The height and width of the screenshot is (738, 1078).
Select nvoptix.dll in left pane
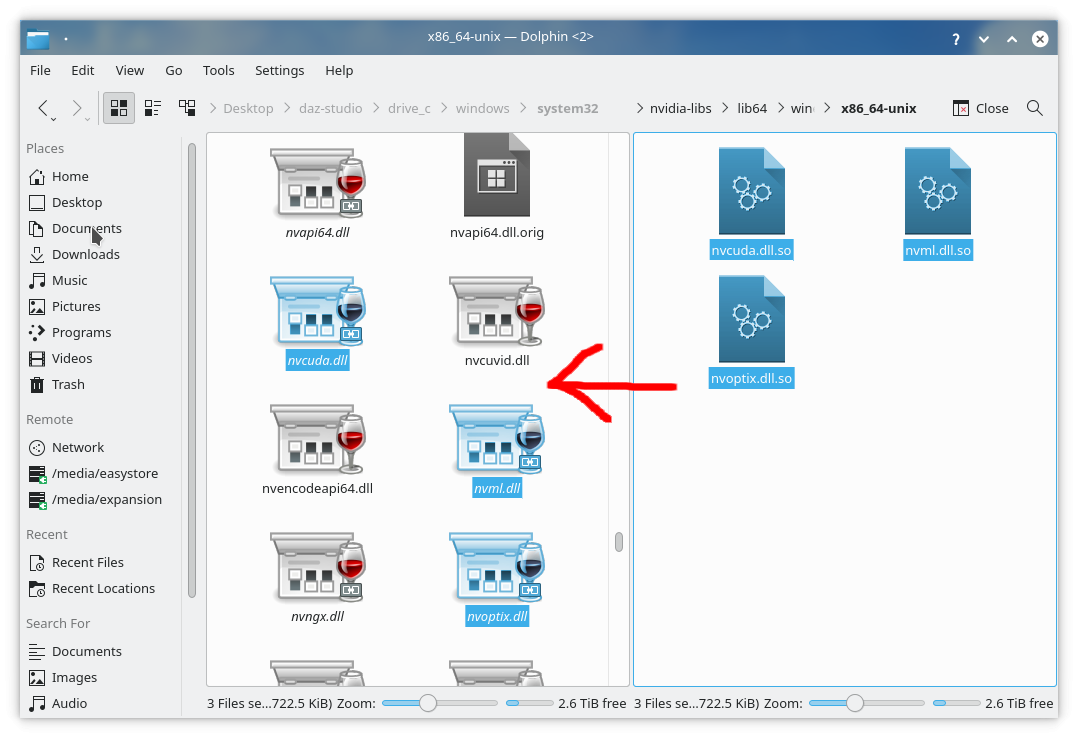pos(496,567)
